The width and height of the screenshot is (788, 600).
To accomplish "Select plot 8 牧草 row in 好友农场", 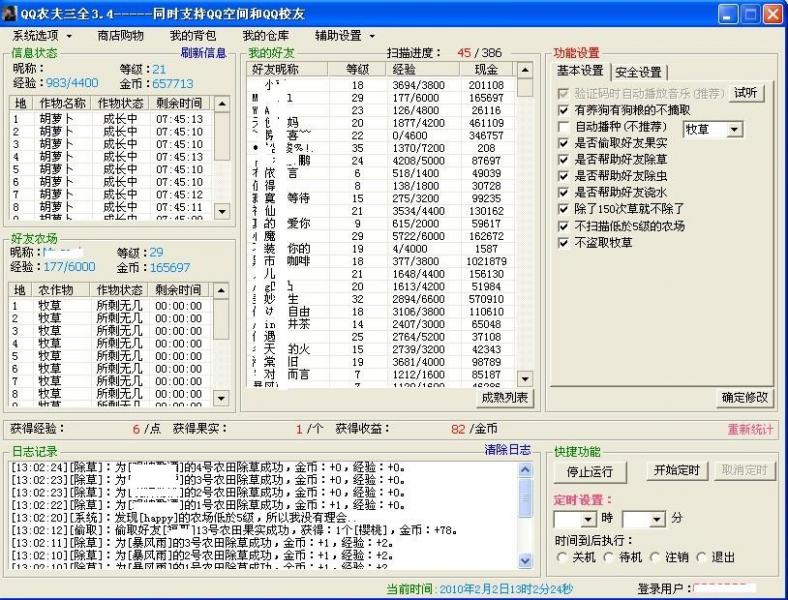I will point(111,394).
